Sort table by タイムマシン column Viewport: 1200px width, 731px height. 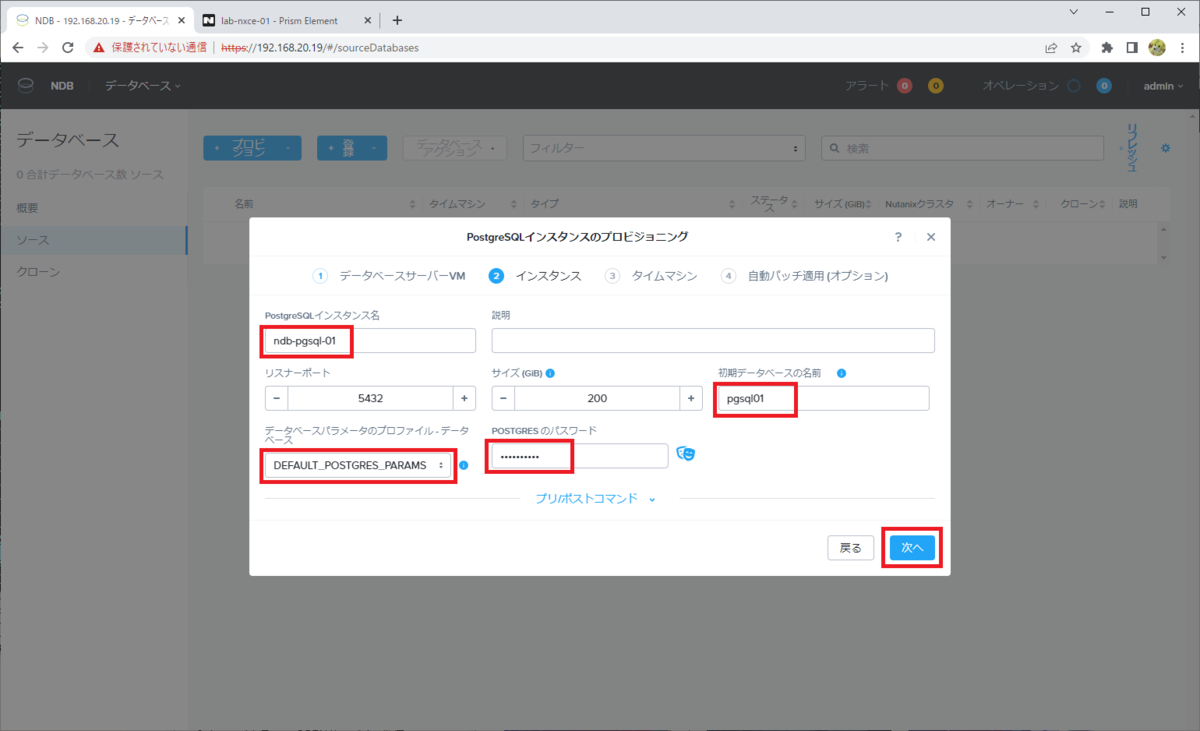pyautogui.click(x=457, y=203)
